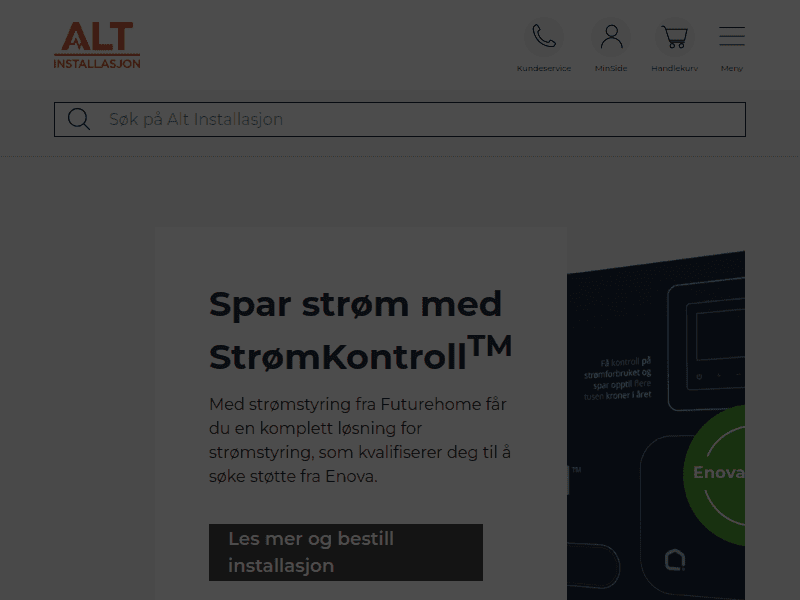The image size is (800, 600).
Task: Click the magnifying glass search icon
Action: [x=79, y=119]
